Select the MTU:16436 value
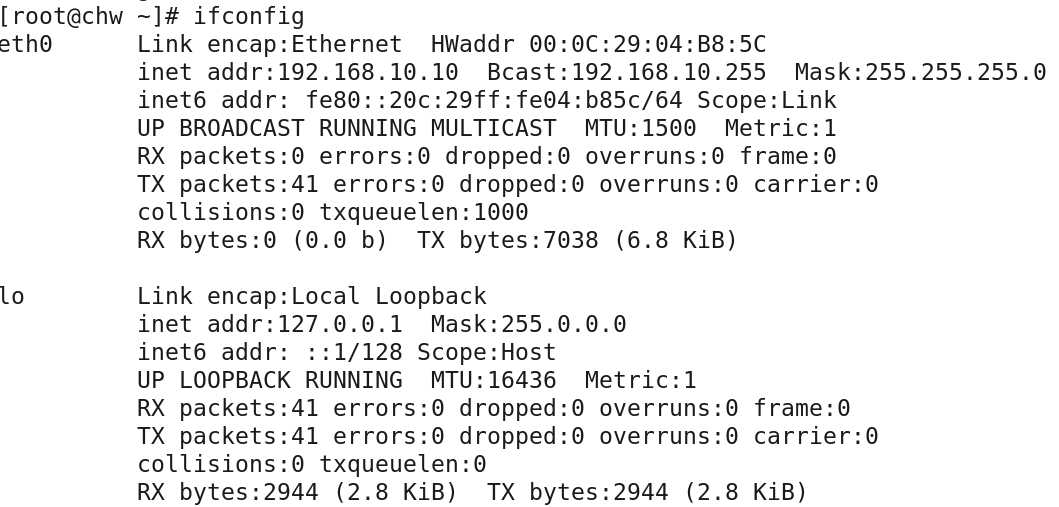The height and width of the screenshot is (507, 1059). pos(494,380)
